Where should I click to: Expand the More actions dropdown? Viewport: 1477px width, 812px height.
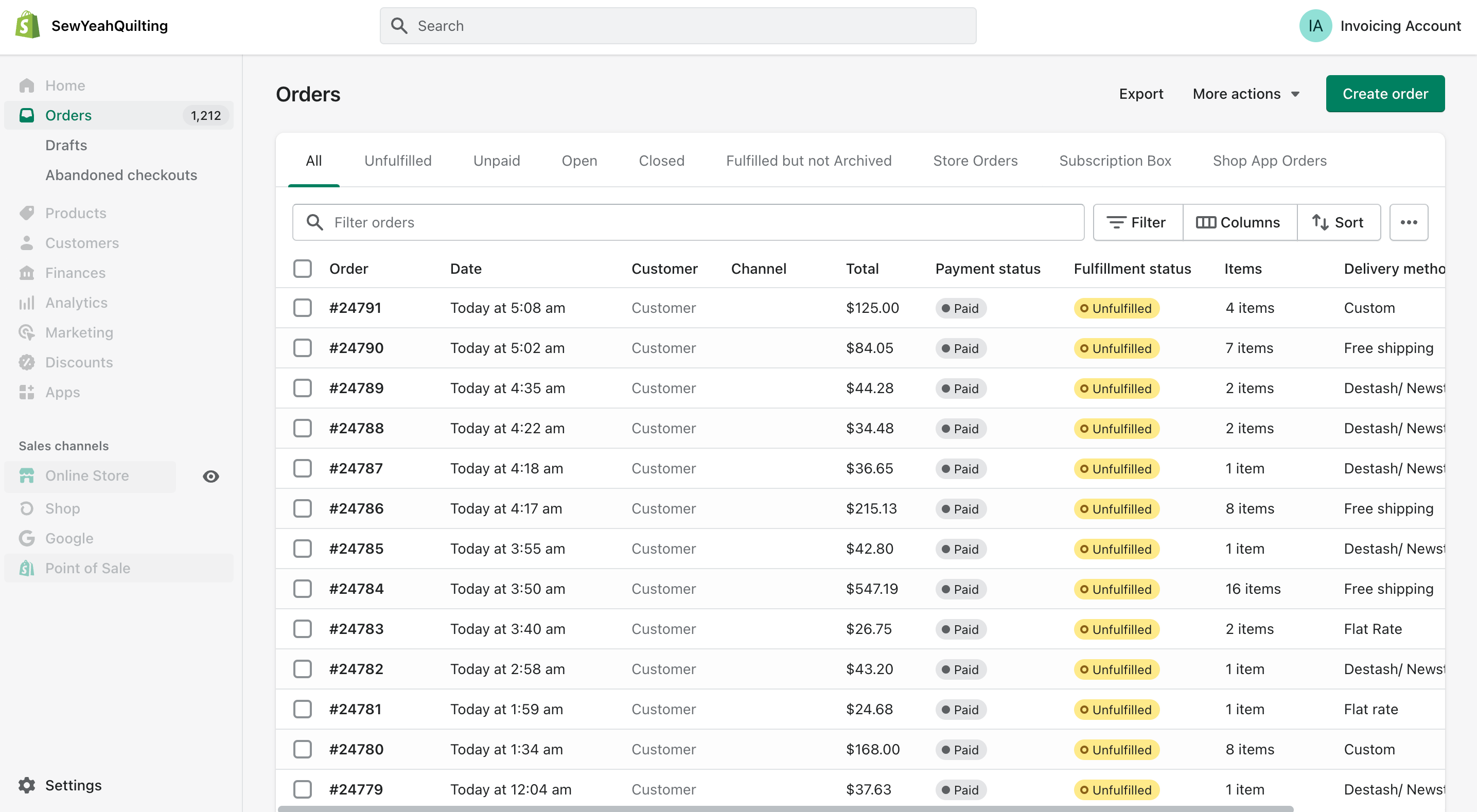[x=1246, y=94]
